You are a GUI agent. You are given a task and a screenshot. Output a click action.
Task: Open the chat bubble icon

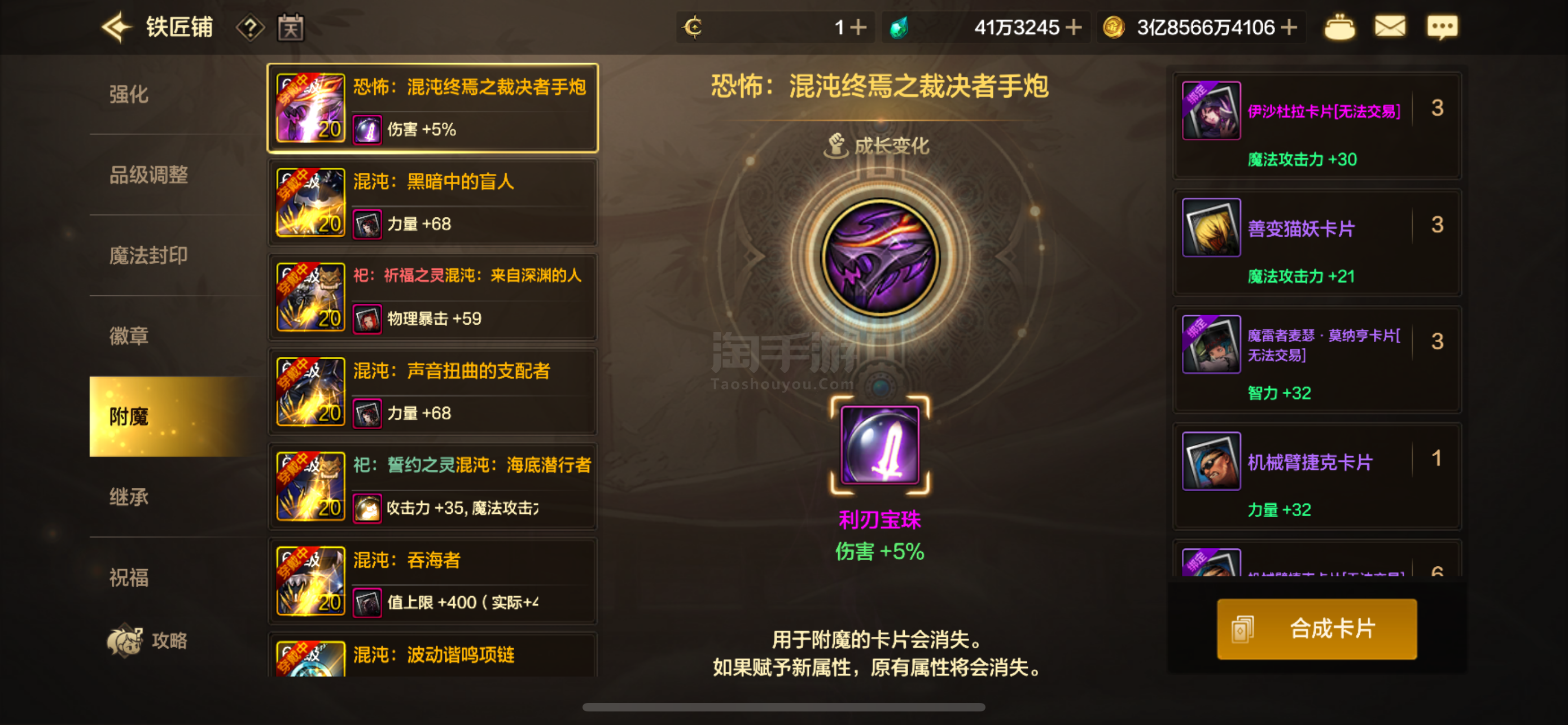[x=1442, y=27]
